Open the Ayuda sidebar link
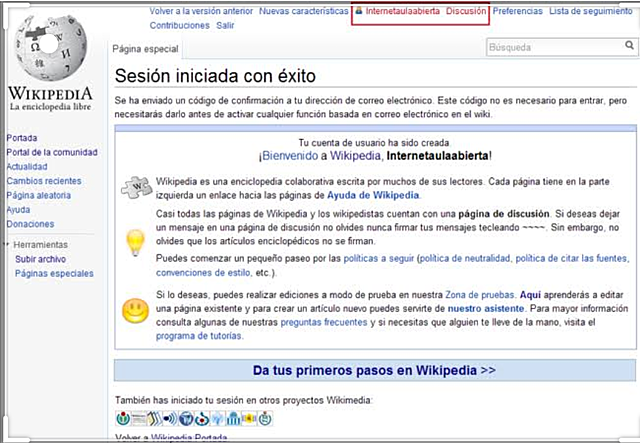Image resolution: width=640 pixels, height=443 pixels. click(18, 209)
